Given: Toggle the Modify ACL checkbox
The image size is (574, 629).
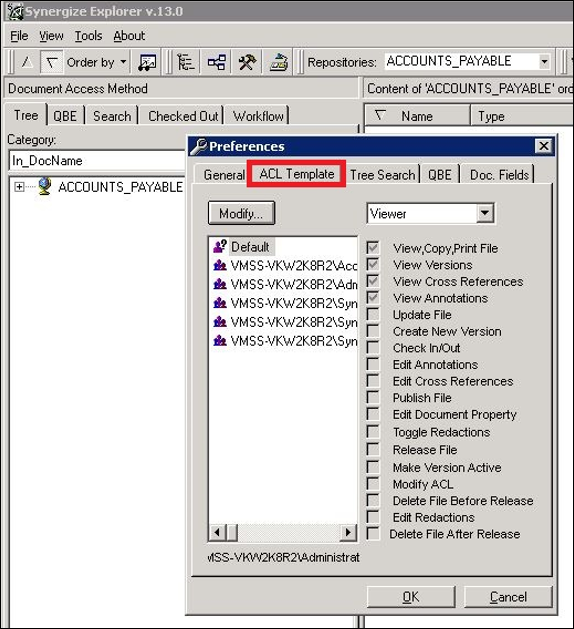Looking at the screenshot, I should 373,484.
